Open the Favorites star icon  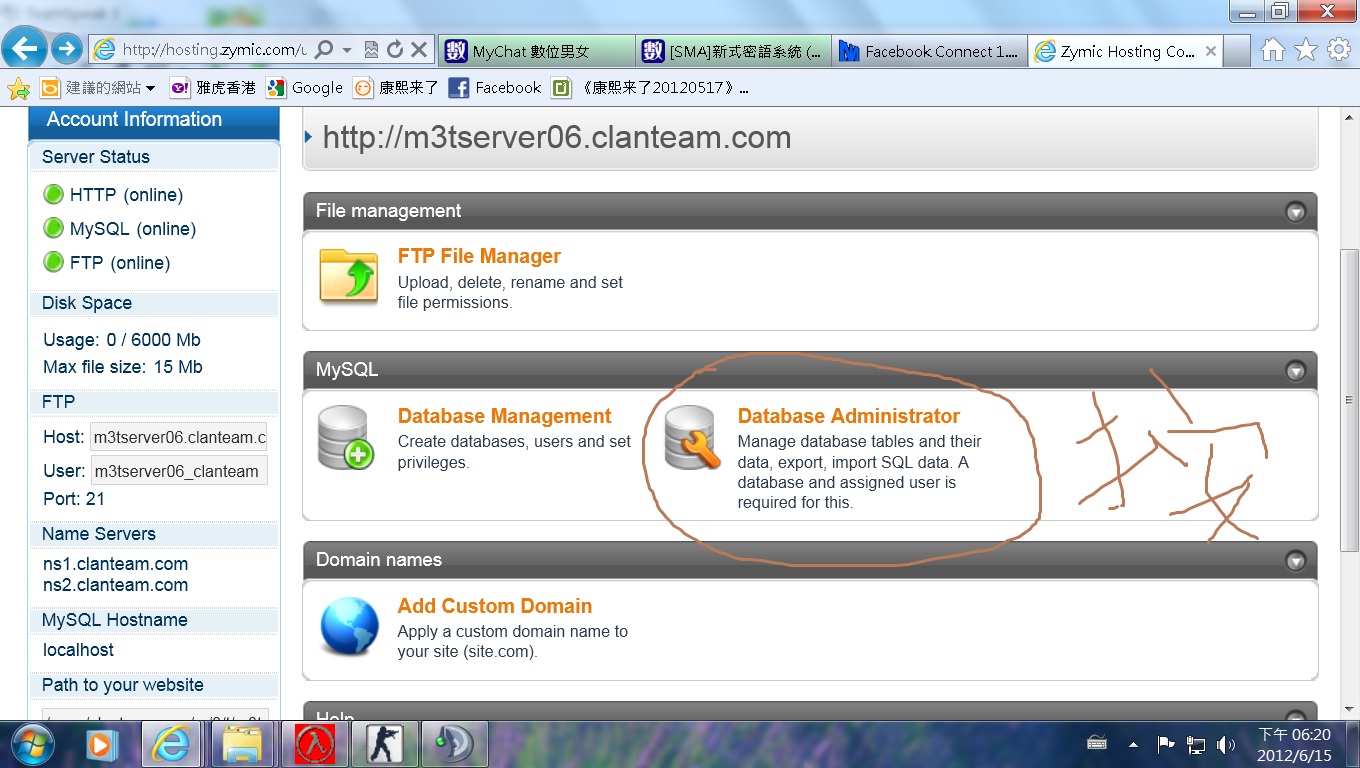(x=1306, y=50)
